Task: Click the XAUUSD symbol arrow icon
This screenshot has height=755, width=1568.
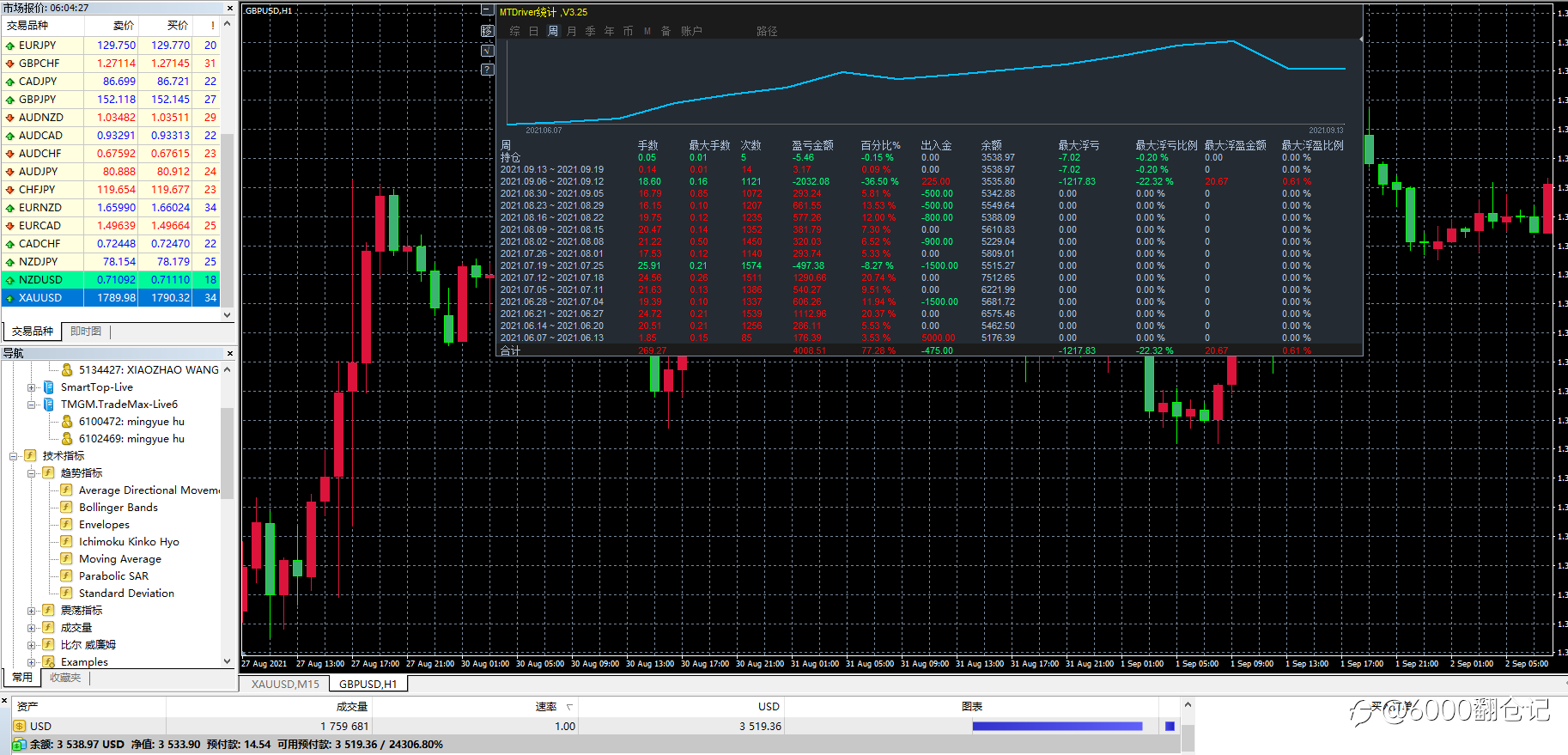Action: (10, 298)
